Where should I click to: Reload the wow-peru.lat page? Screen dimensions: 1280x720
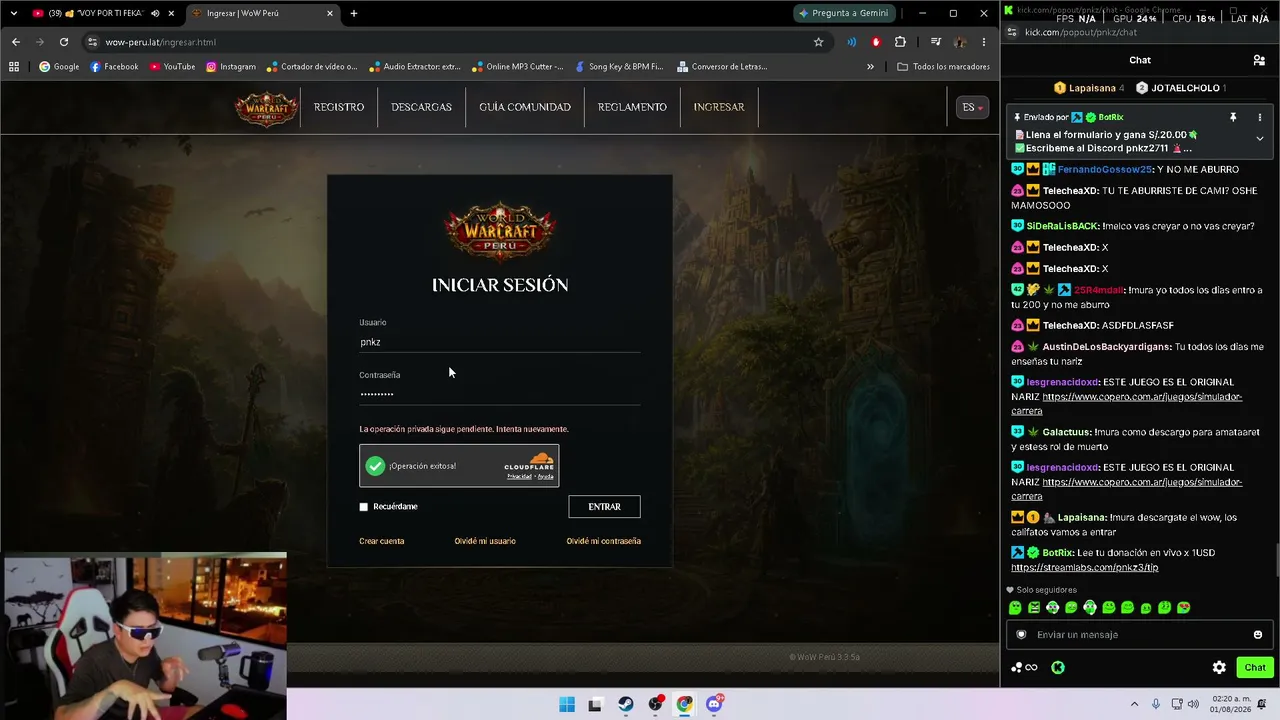coord(64,42)
